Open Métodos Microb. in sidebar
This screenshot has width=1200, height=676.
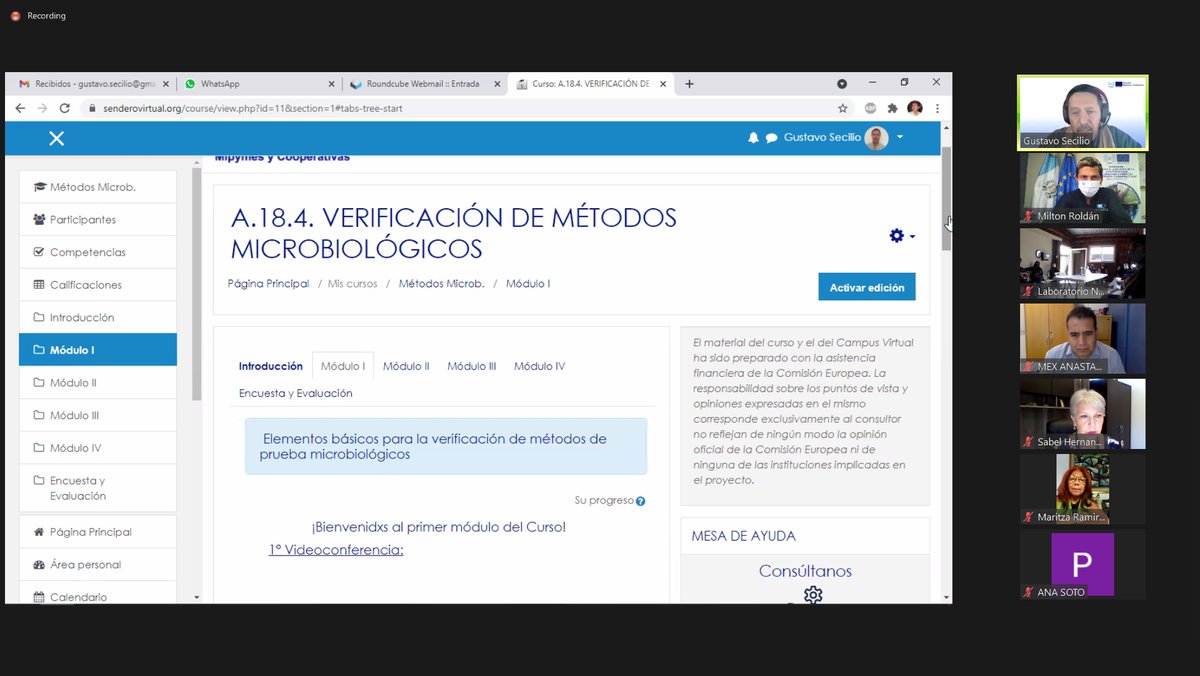click(x=98, y=187)
